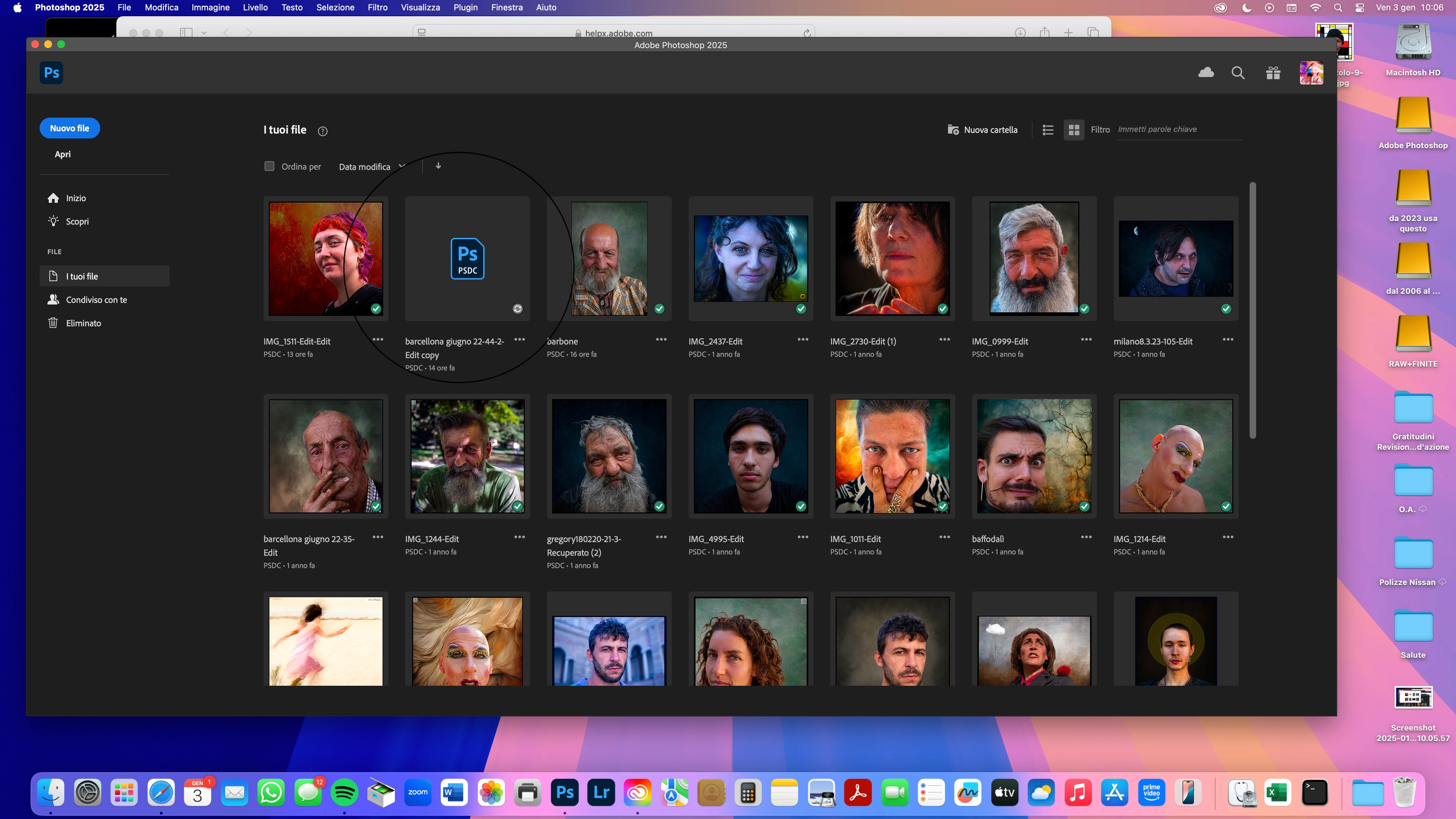Viewport: 1456px width, 819px height.
Task: Click the file list vertical scrollbar
Action: point(1253,310)
